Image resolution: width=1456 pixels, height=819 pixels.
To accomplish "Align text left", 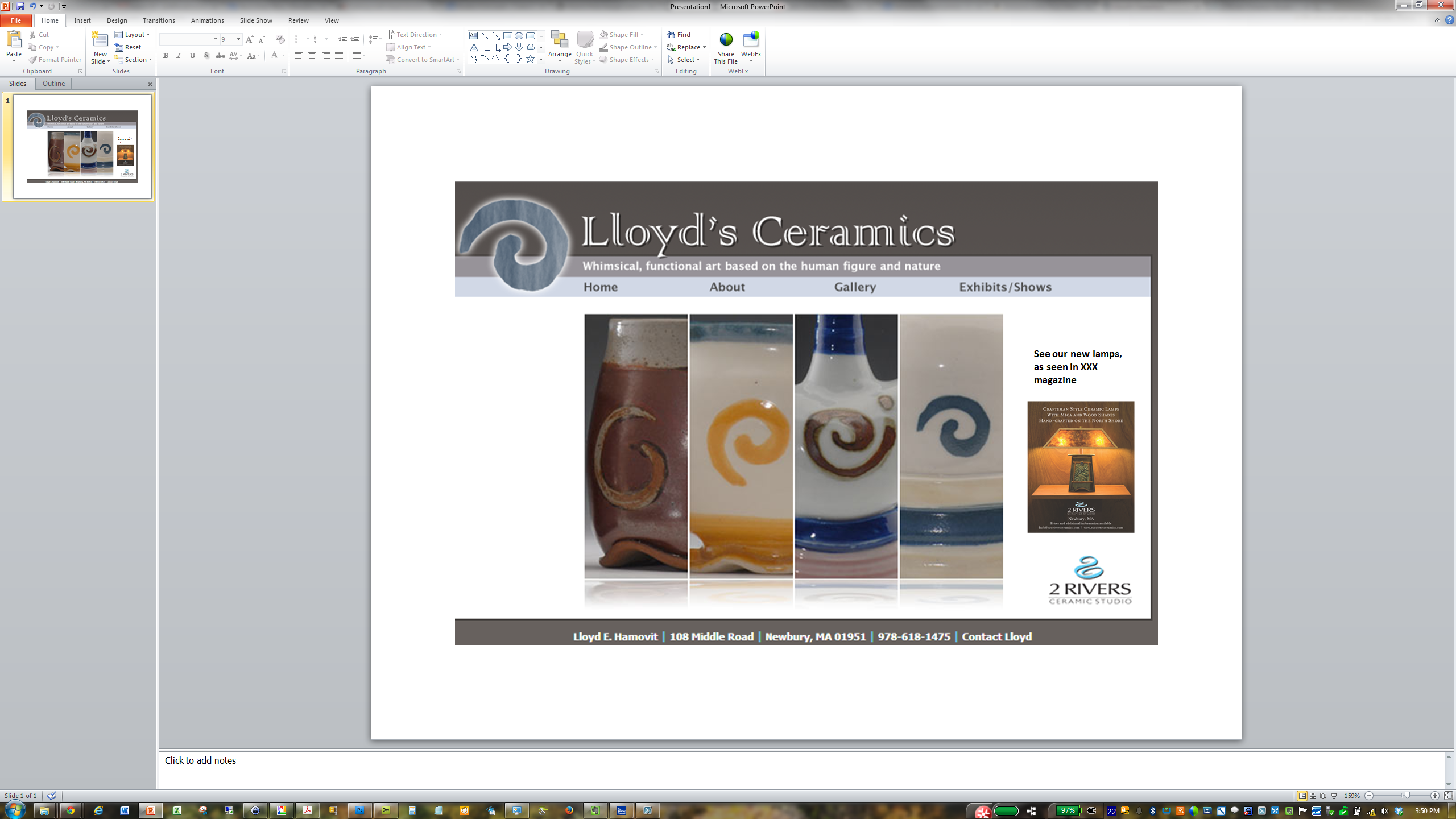I will (299, 56).
